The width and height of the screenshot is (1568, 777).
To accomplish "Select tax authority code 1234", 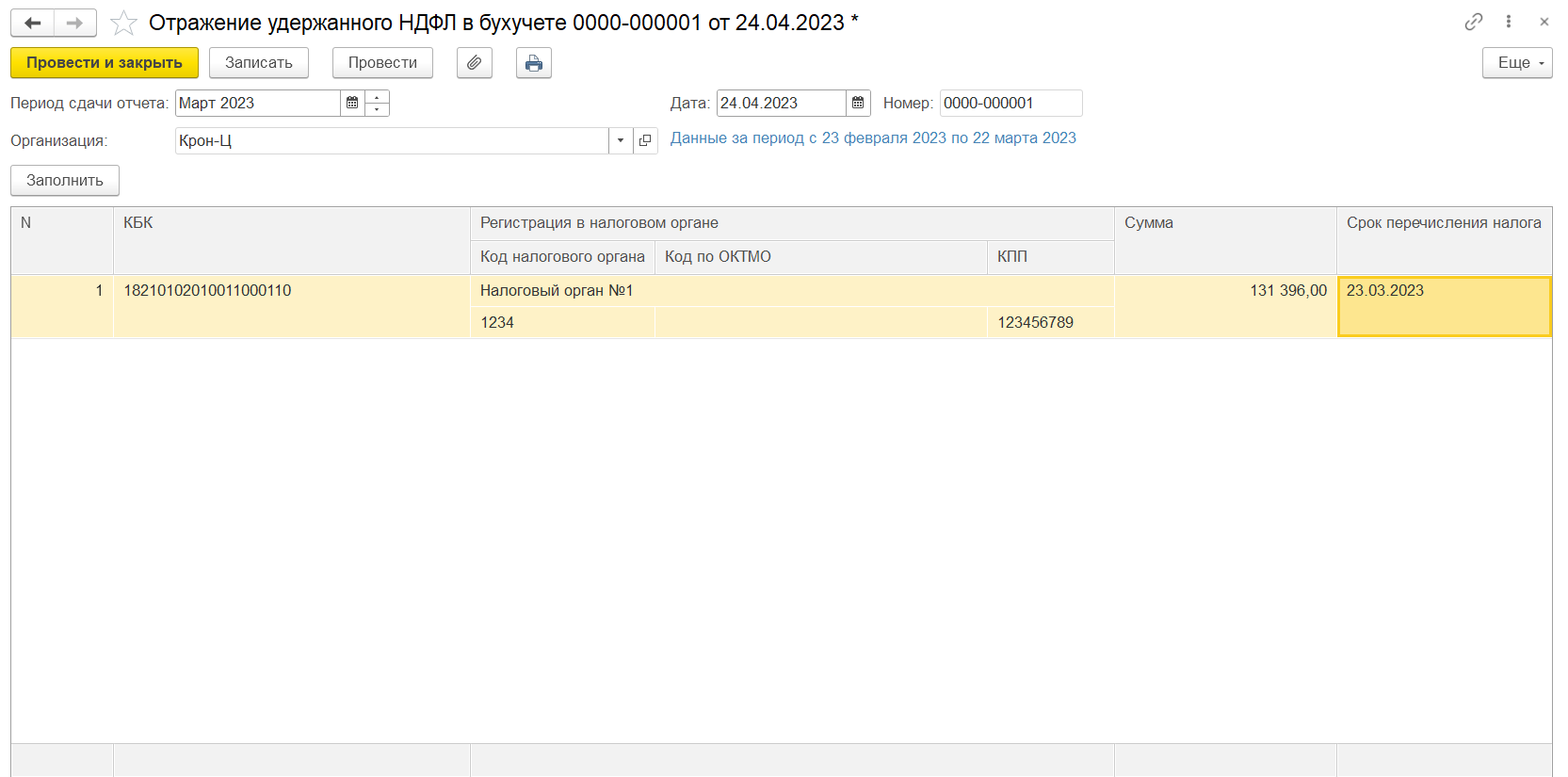I will pyautogui.click(x=562, y=322).
